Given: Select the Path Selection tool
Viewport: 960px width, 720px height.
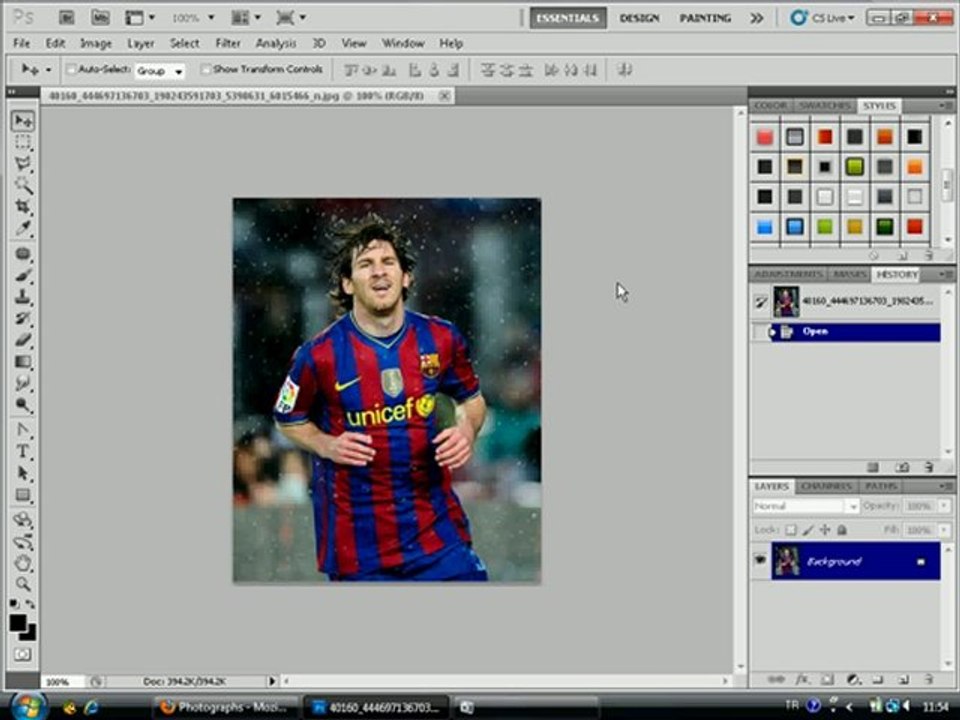Looking at the screenshot, I should point(23,473).
